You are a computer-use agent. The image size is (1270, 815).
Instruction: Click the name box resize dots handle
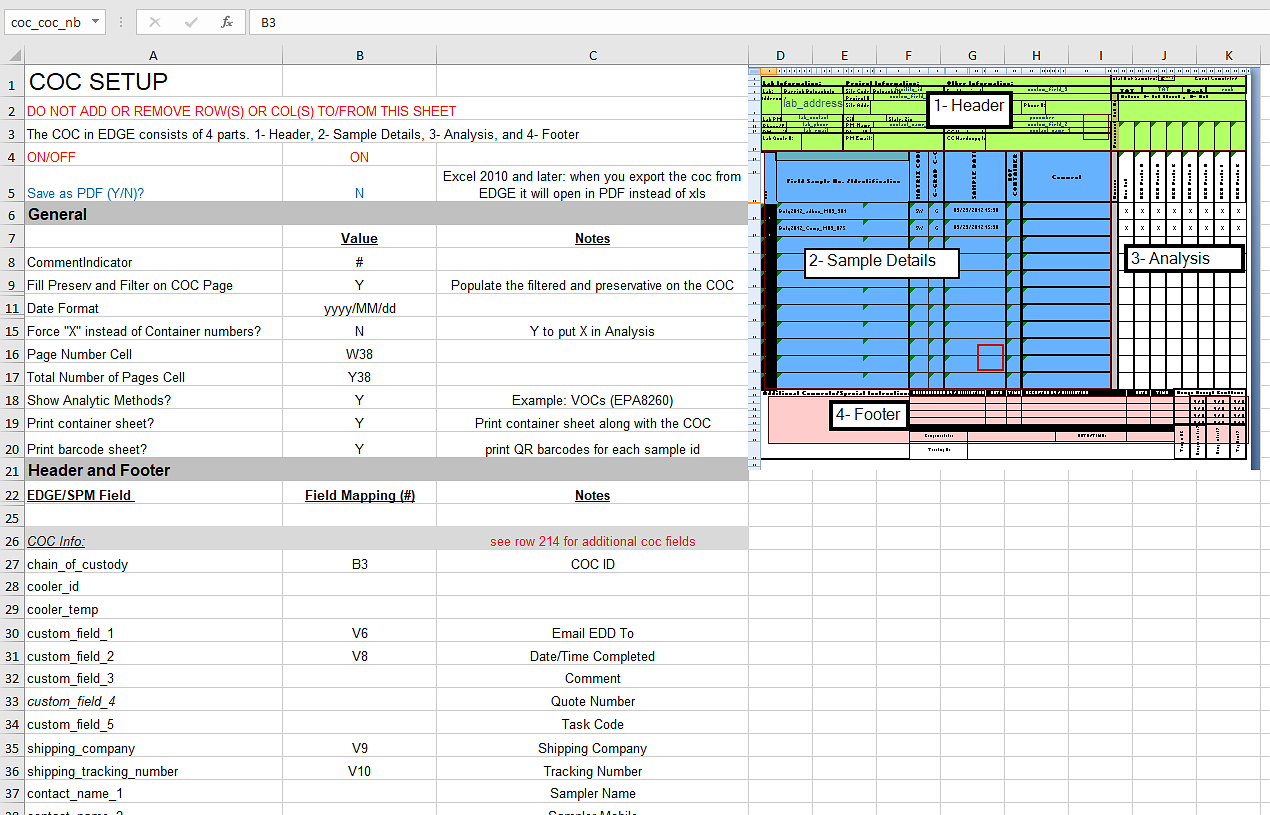click(x=121, y=22)
